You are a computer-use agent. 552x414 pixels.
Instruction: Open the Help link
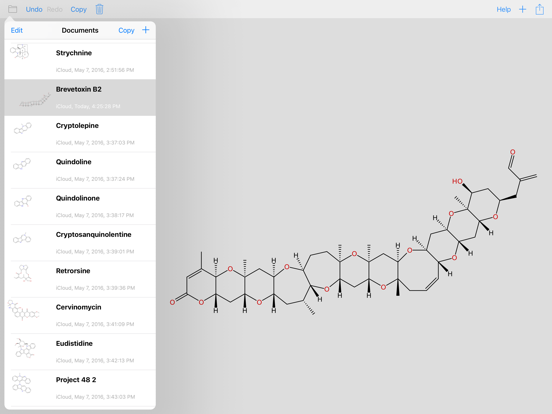pos(503,10)
